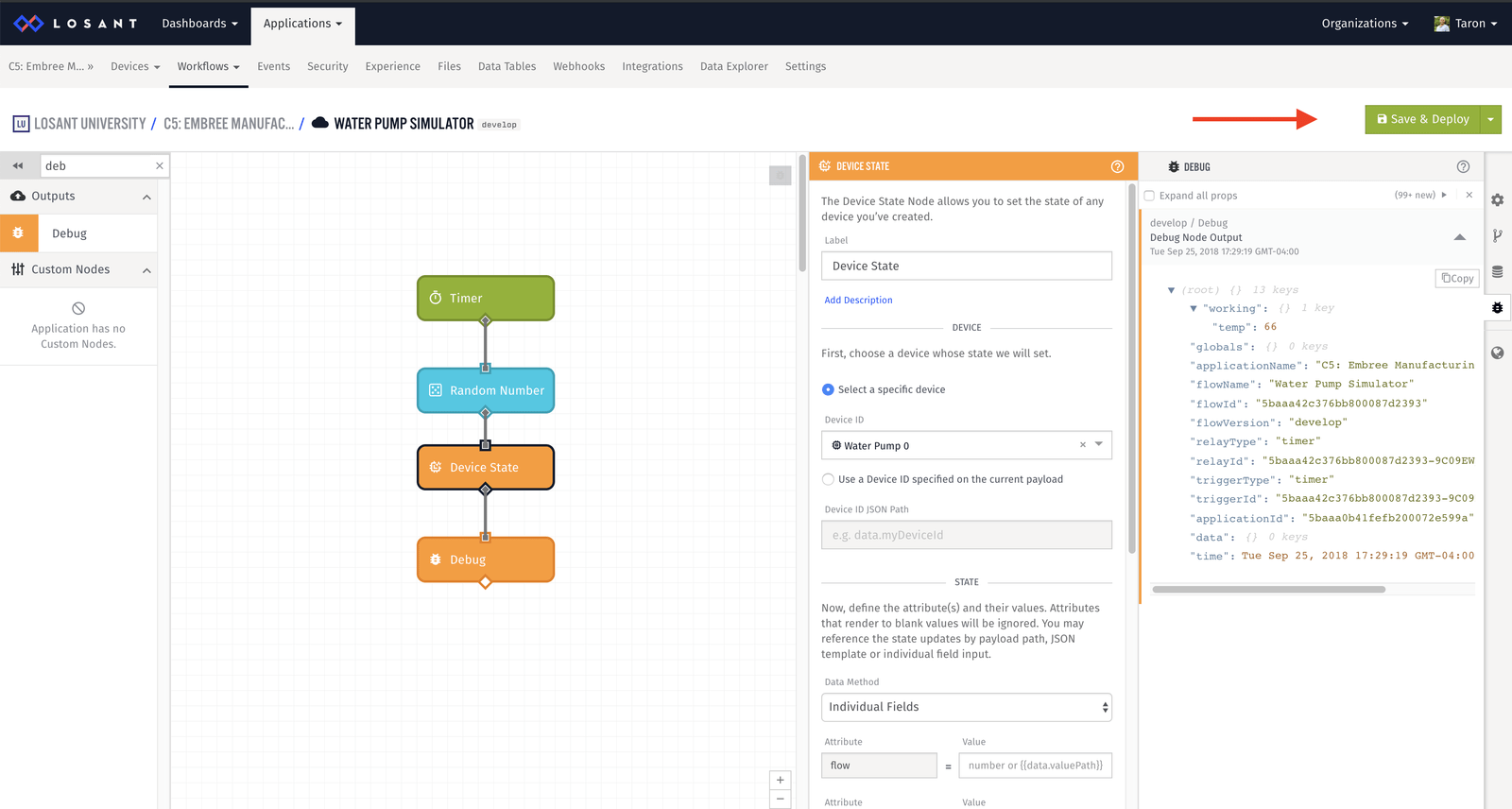Enable the Expand all props checkbox
Image resolution: width=1512 pixels, height=809 pixels.
pyautogui.click(x=1149, y=196)
